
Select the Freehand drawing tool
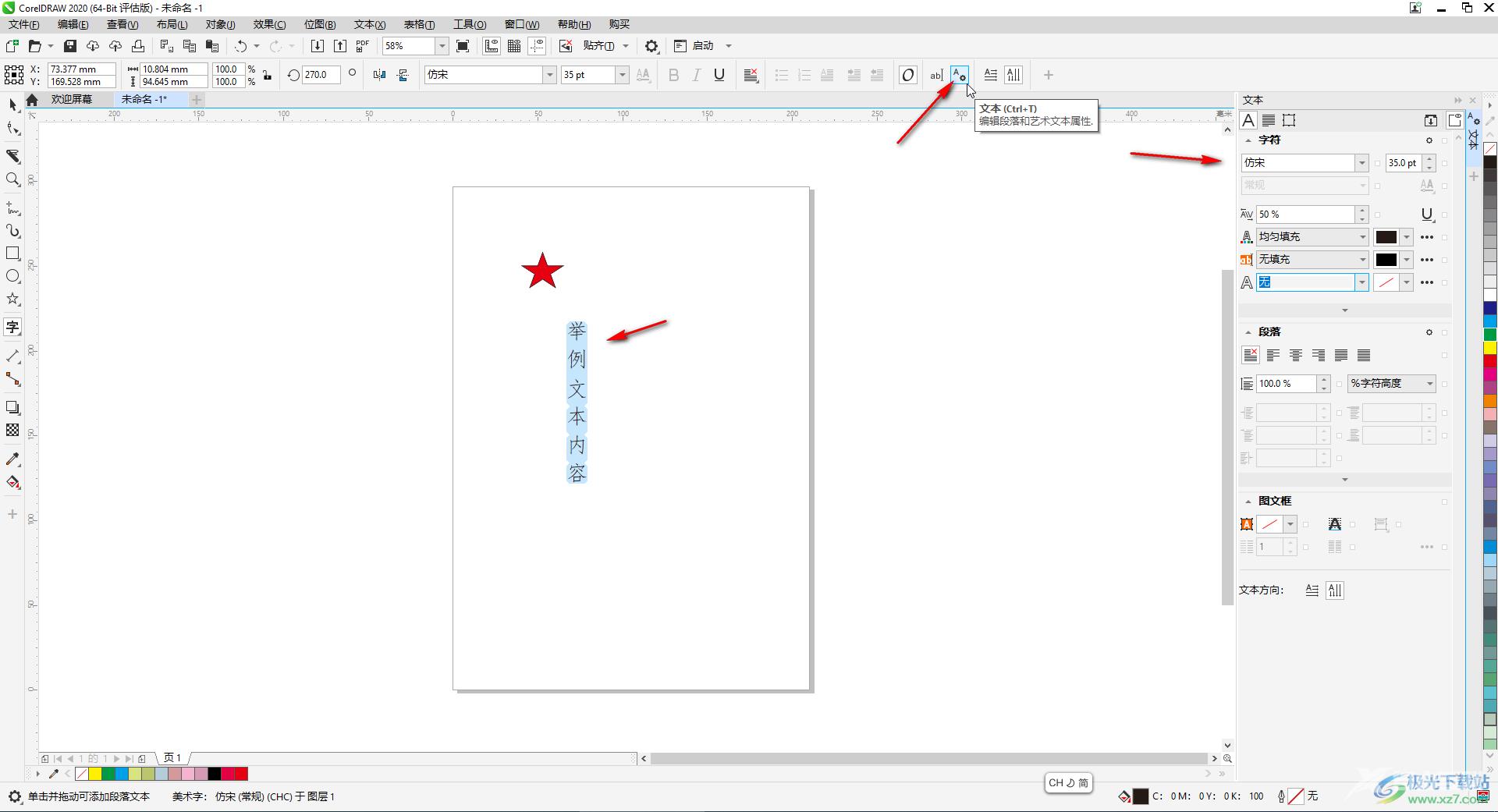click(12, 208)
